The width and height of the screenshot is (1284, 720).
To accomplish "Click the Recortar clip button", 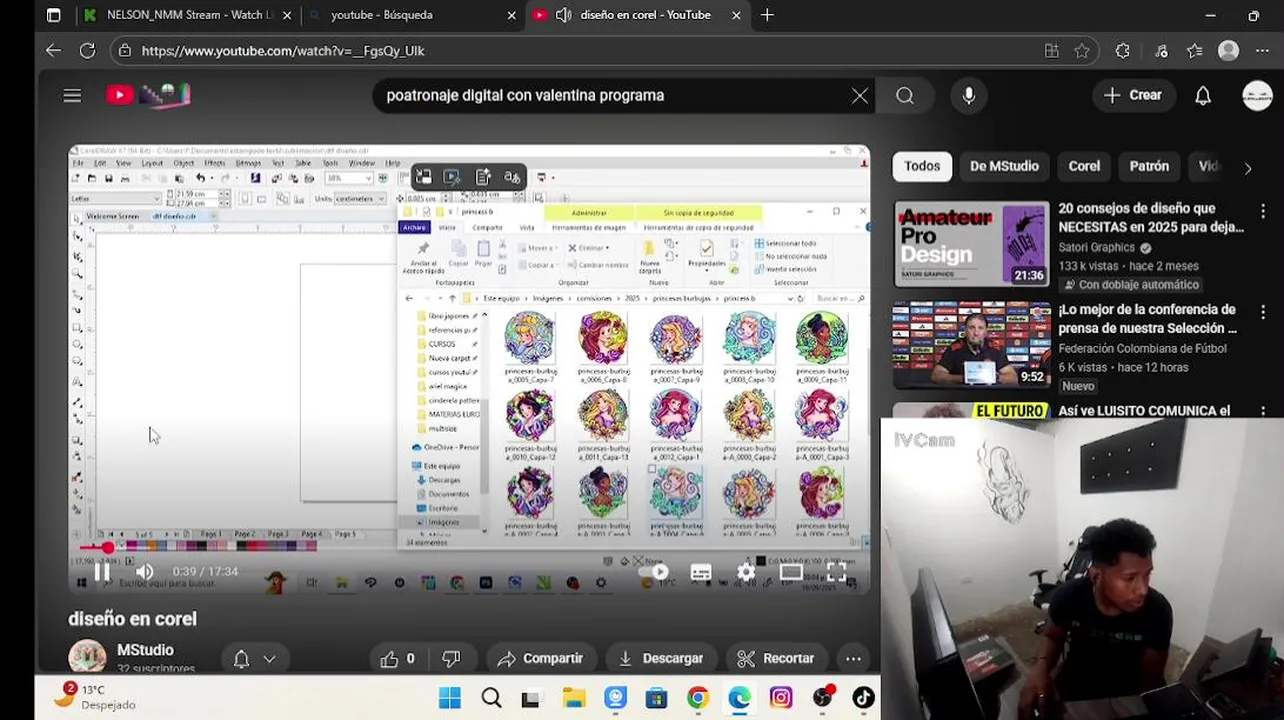I will click(x=776, y=658).
